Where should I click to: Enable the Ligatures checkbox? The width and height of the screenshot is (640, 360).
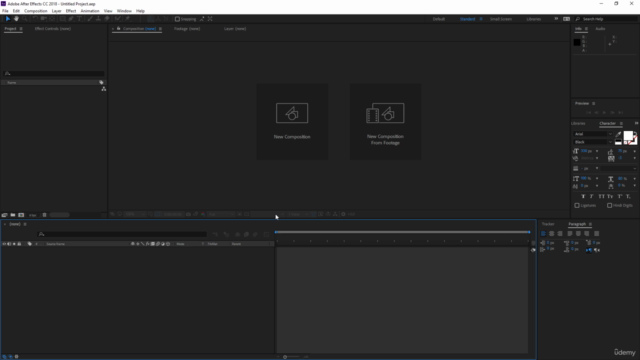[x=577, y=205]
